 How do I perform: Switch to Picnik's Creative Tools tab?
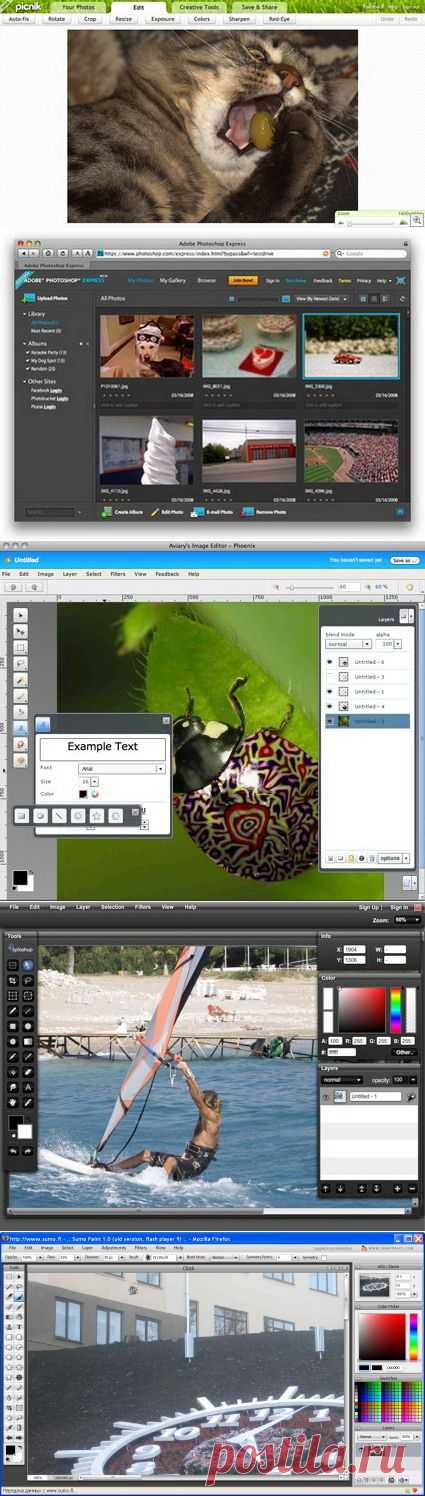coord(197,6)
